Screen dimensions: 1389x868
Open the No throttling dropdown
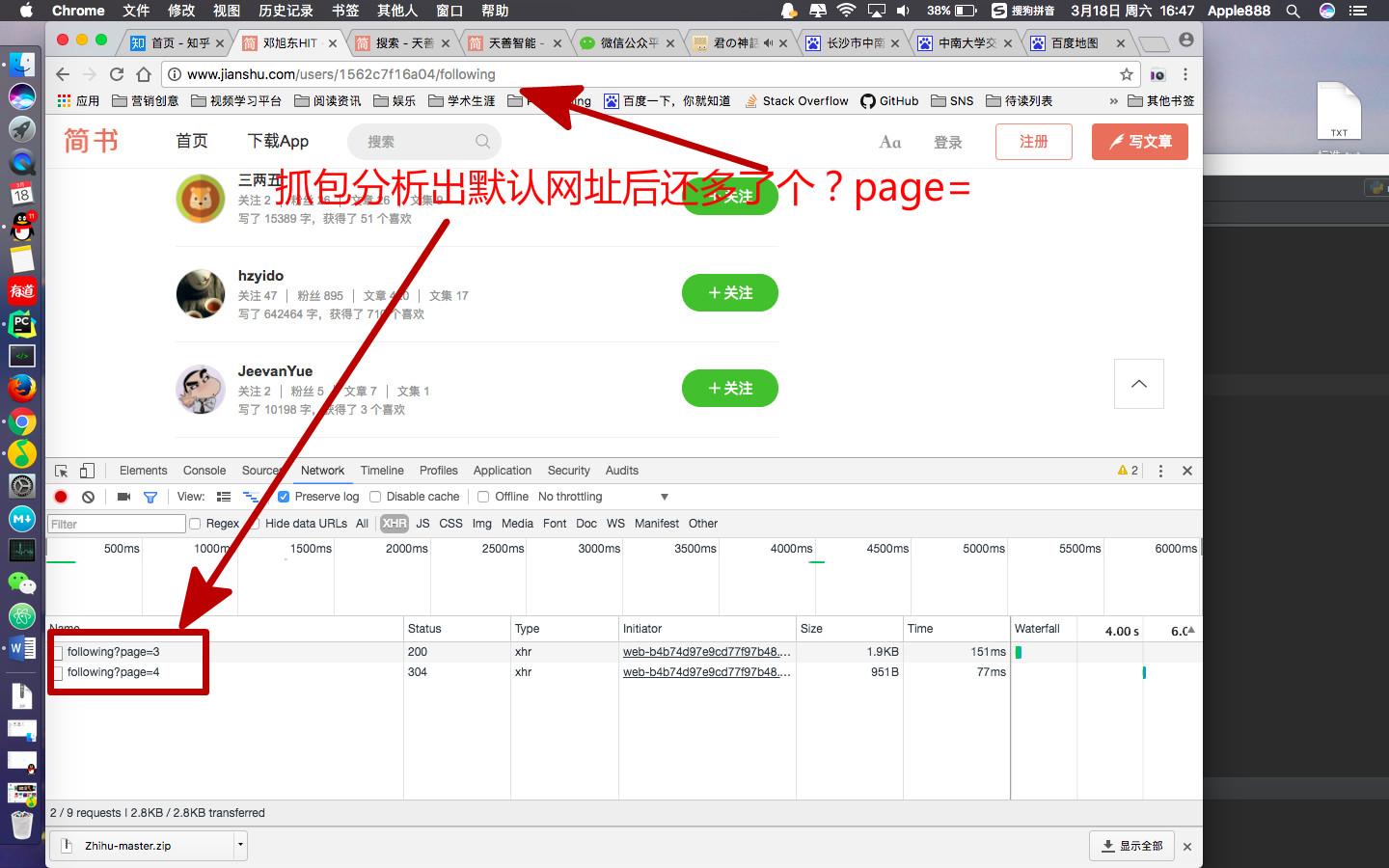(603, 497)
